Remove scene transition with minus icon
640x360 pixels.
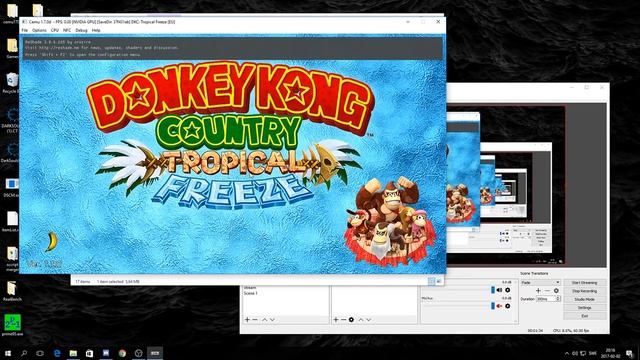click(x=547, y=291)
